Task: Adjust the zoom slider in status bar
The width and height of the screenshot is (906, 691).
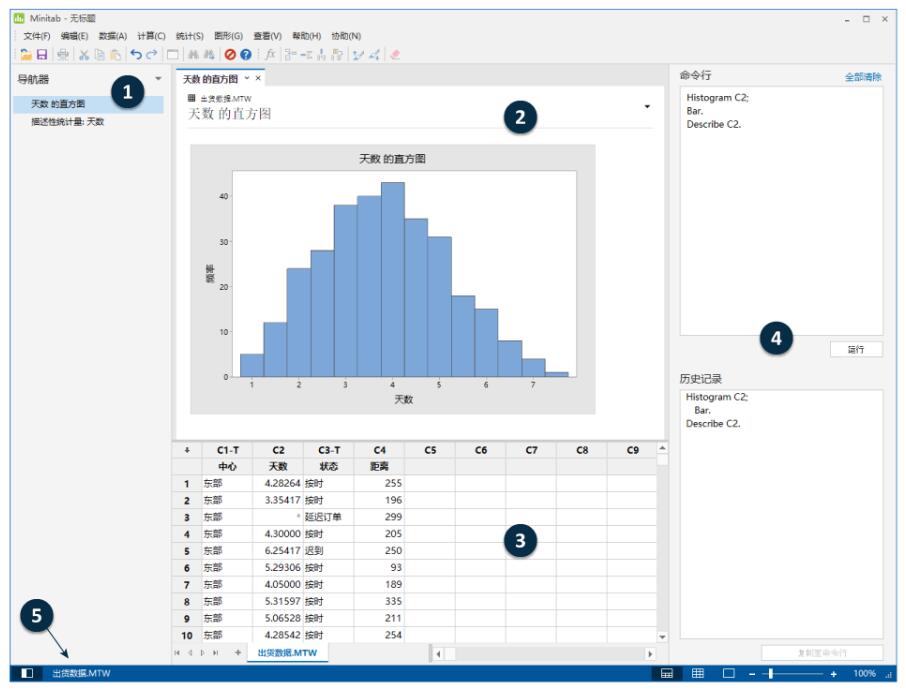Action: tap(771, 674)
